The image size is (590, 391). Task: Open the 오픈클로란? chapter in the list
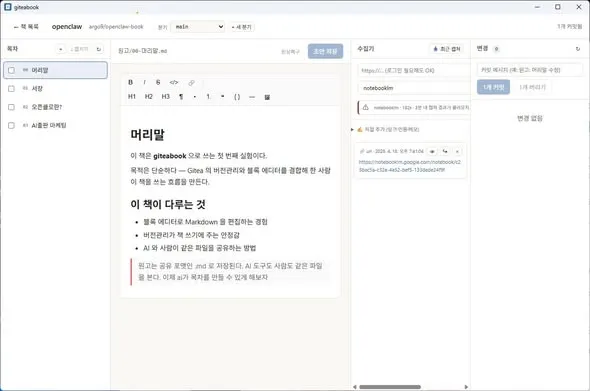tap(55, 107)
